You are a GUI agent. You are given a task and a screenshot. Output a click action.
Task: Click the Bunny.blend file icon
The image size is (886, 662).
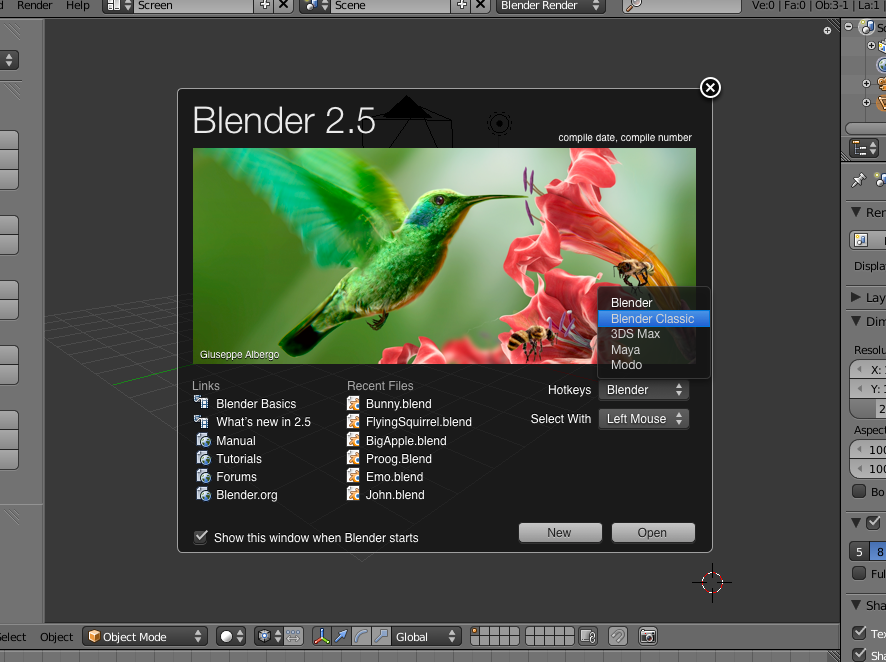coord(353,403)
